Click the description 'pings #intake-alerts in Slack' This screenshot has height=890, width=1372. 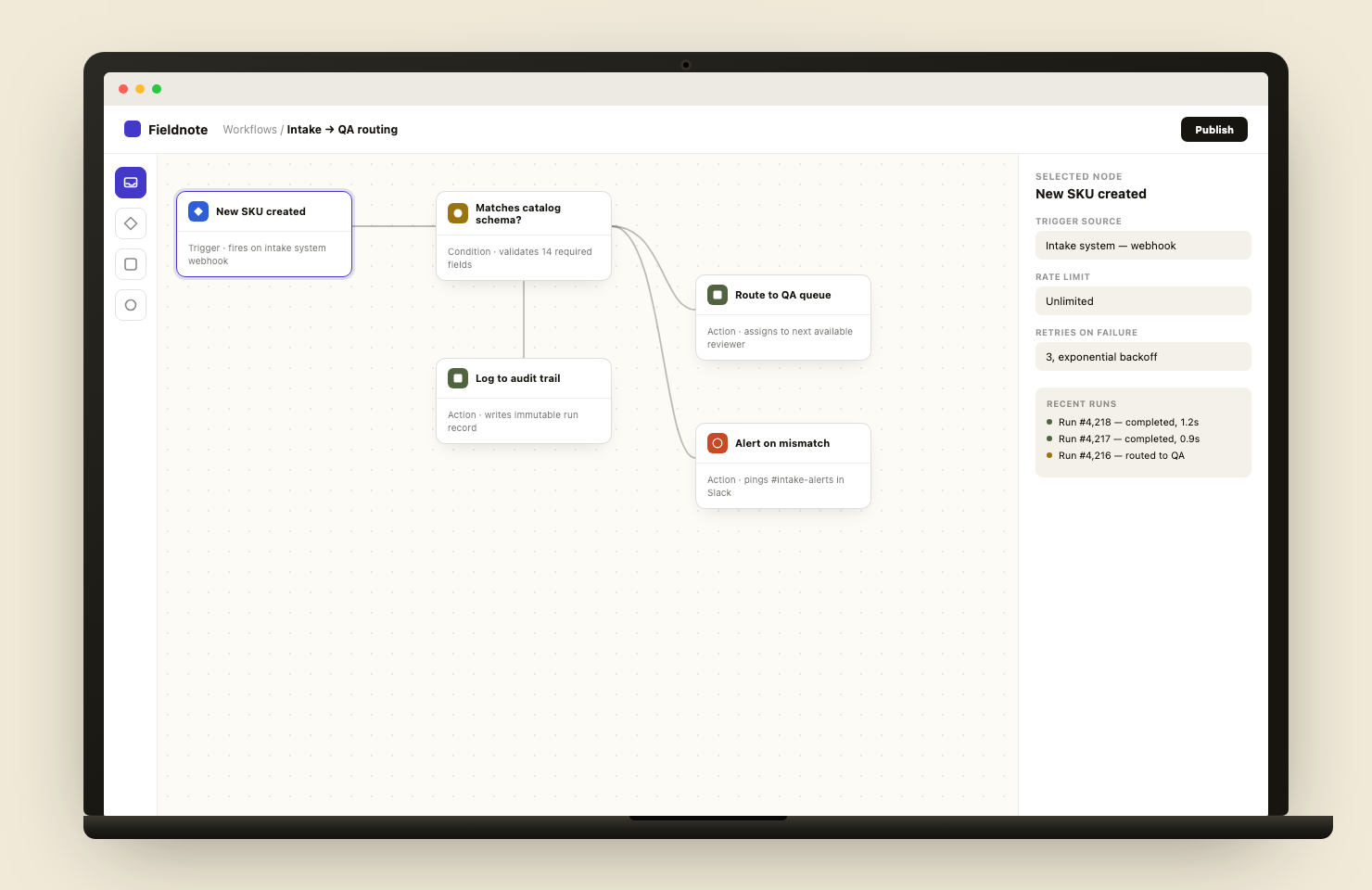(x=775, y=486)
